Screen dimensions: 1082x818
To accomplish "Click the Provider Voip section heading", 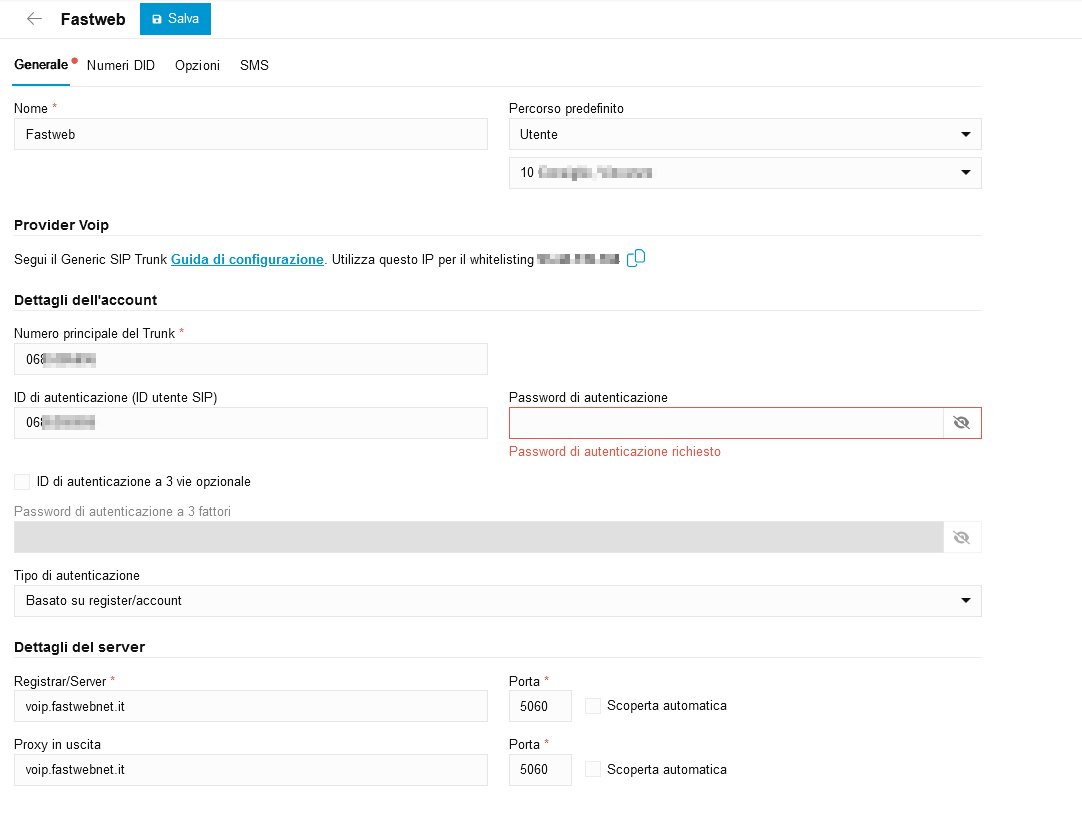I will click(x=61, y=225).
